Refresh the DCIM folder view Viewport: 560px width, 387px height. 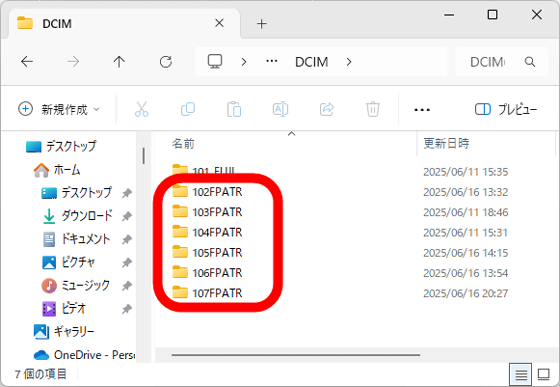166,62
